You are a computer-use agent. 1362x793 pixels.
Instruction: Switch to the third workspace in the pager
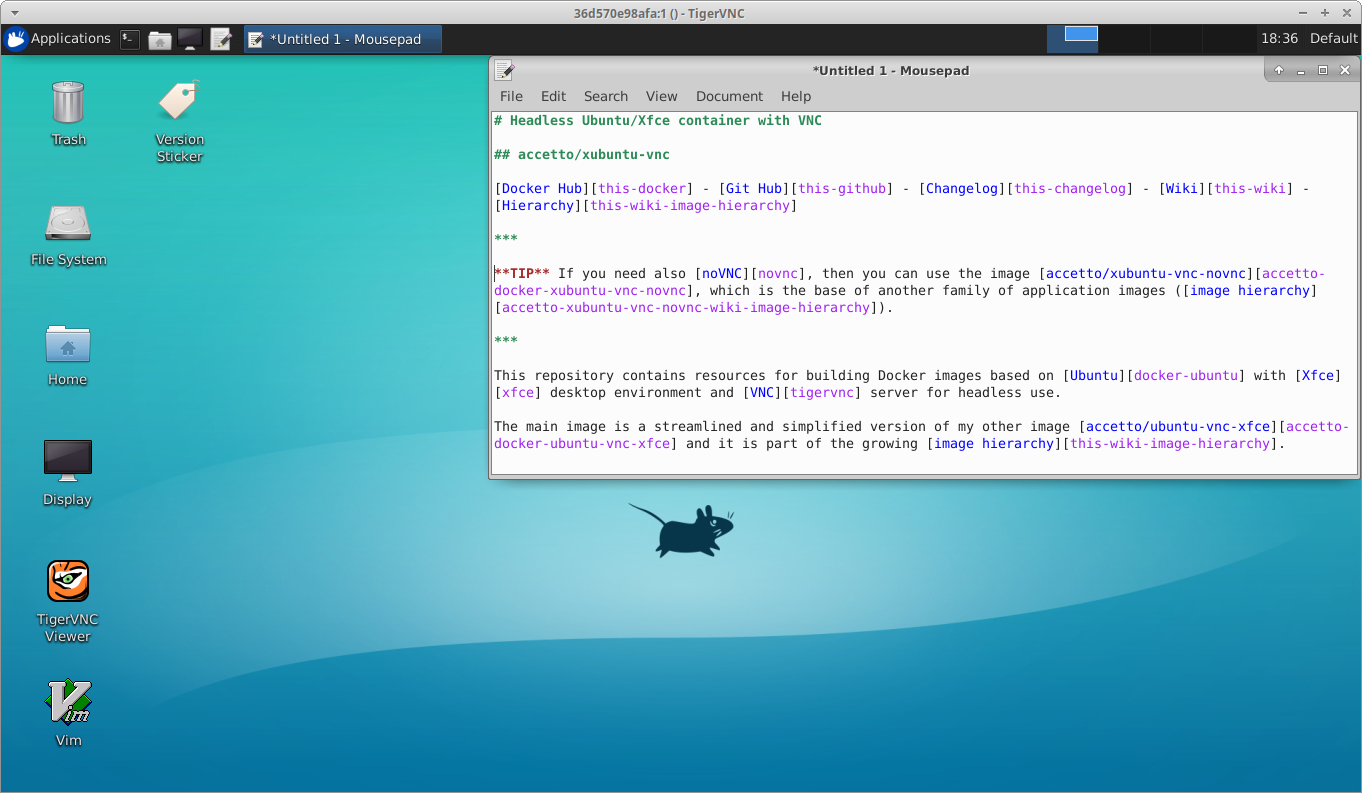pos(1176,39)
